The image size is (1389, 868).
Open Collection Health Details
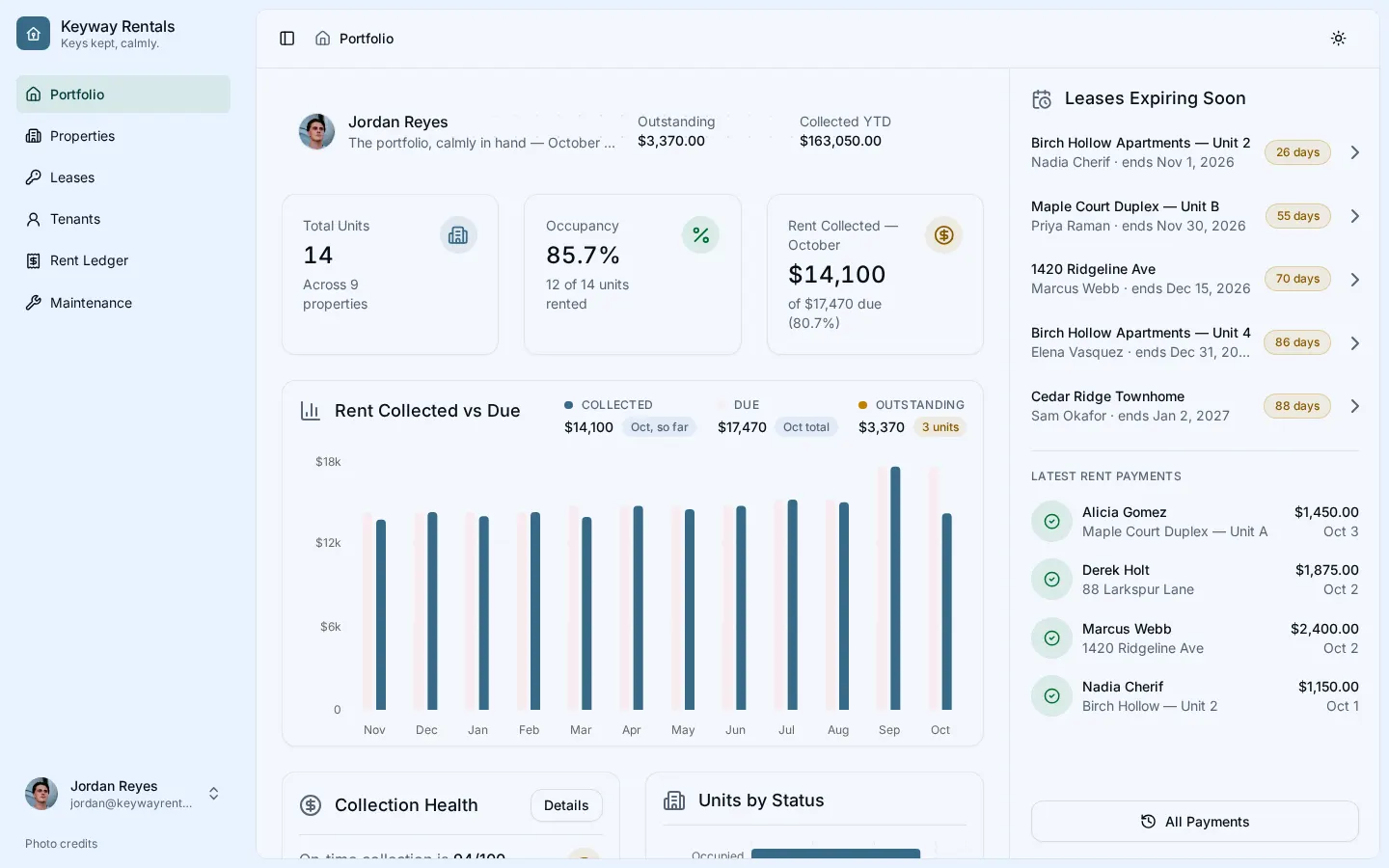tap(566, 805)
